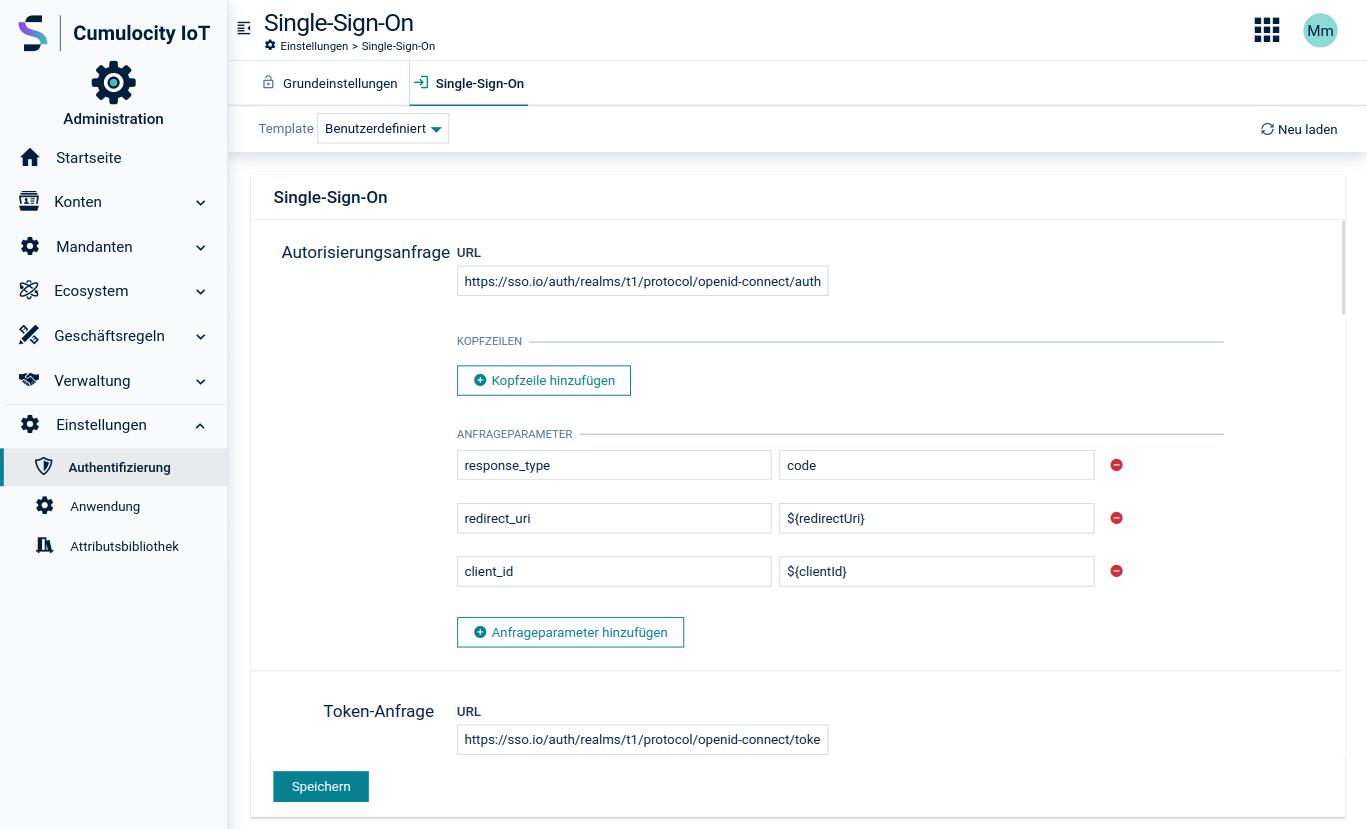Click the ${redirectUri} value field
This screenshot has width=1367, height=829.
click(937, 518)
